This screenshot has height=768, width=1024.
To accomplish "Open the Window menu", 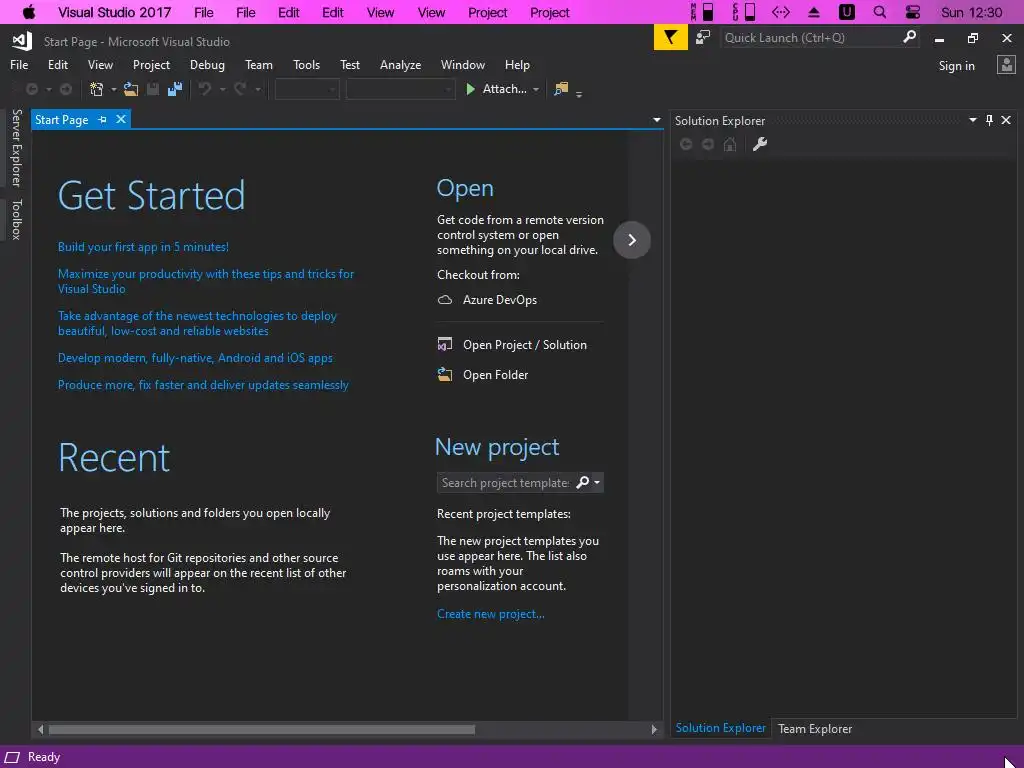I will point(462,65).
